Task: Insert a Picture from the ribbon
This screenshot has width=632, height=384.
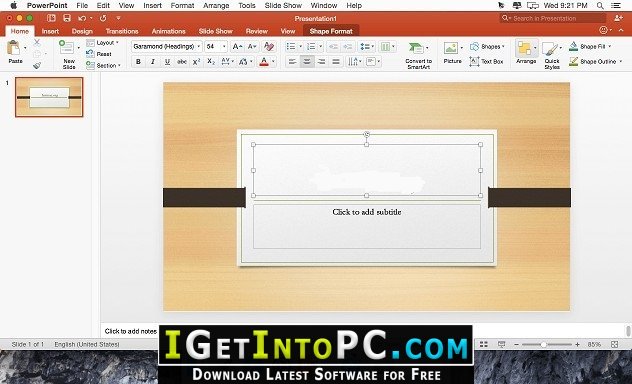Action: coord(452,53)
